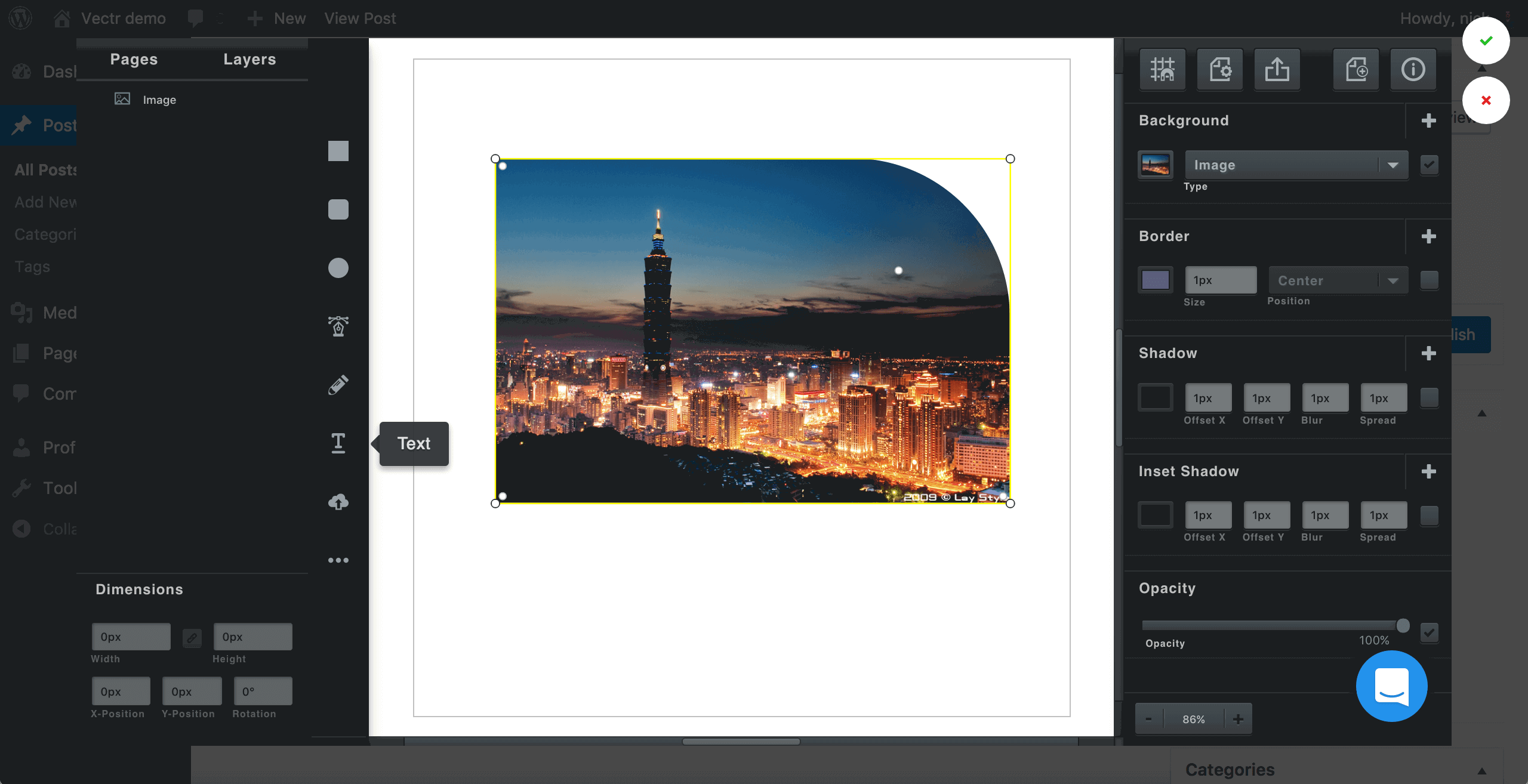The image size is (1528, 784).
Task: Toggle the width-height link lock
Action: (x=192, y=637)
